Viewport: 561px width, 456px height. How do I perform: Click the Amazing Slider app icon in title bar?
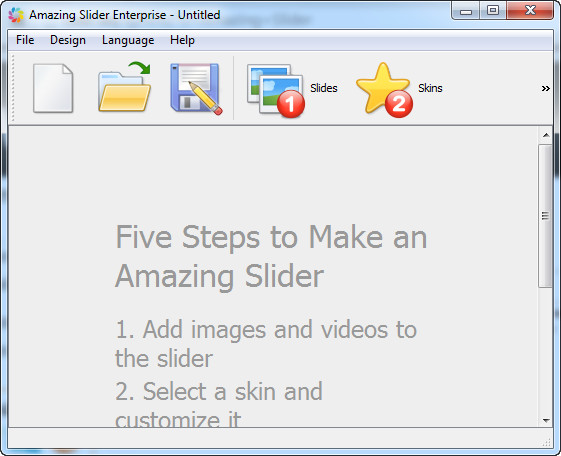(16, 15)
